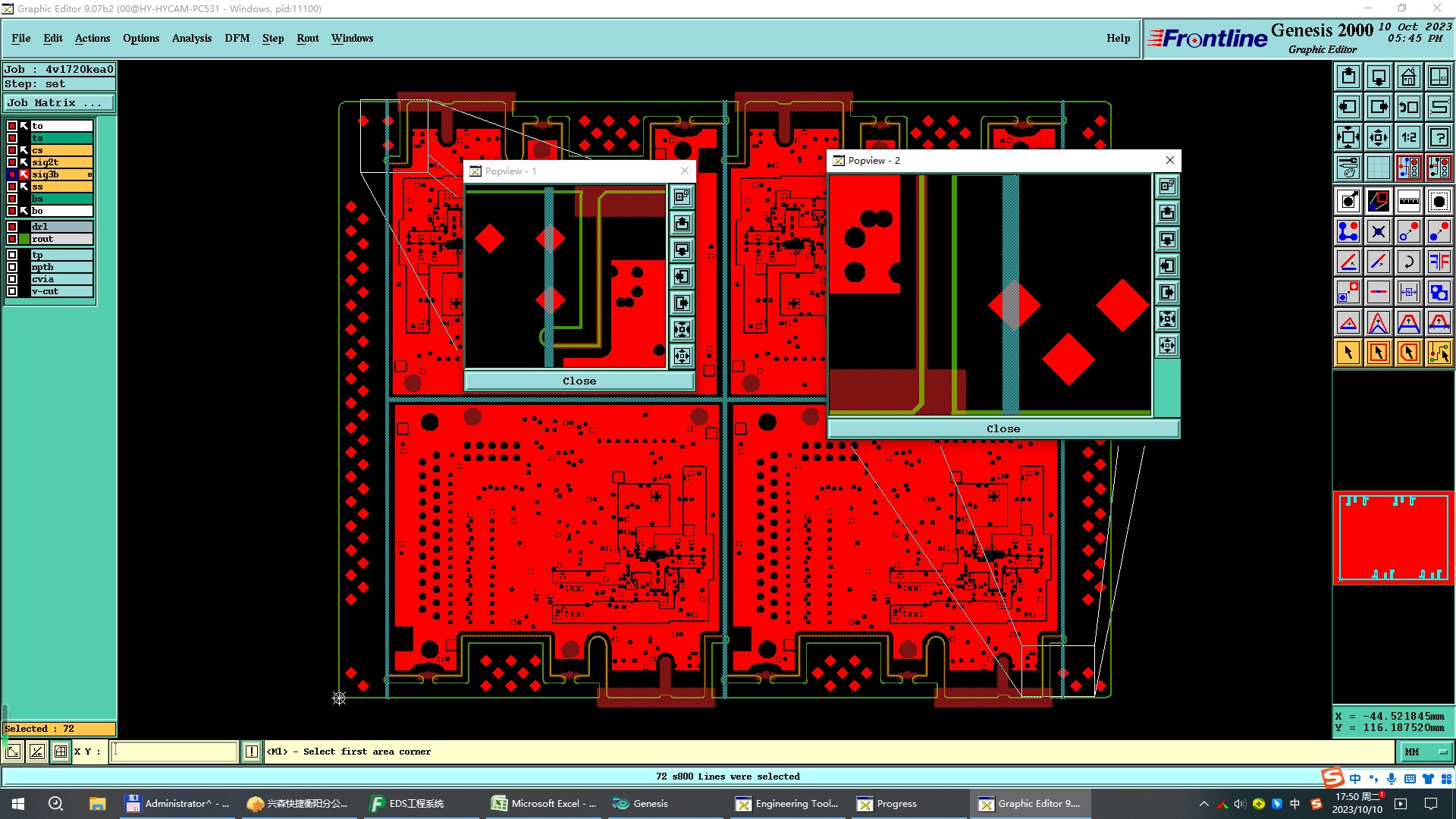The height and width of the screenshot is (819, 1456).
Task: Select the bo layer name
Action: pyautogui.click(x=61, y=211)
